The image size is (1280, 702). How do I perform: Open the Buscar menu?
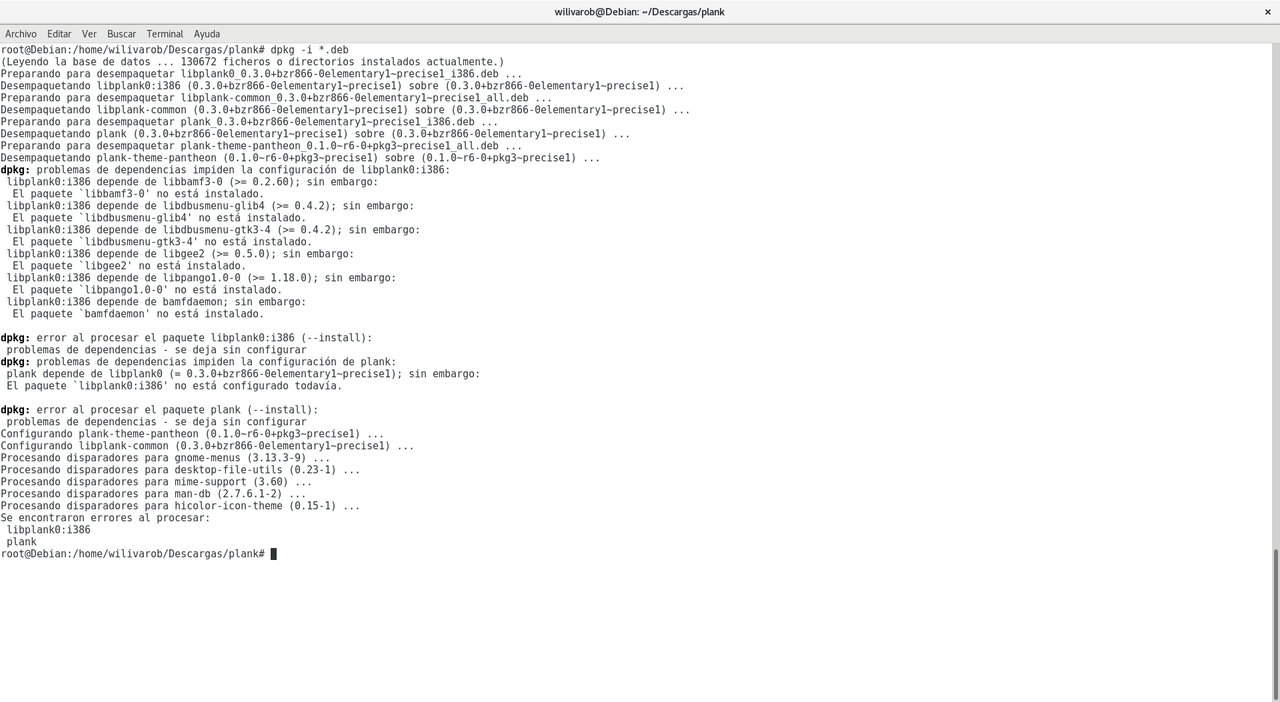pos(121,34)
